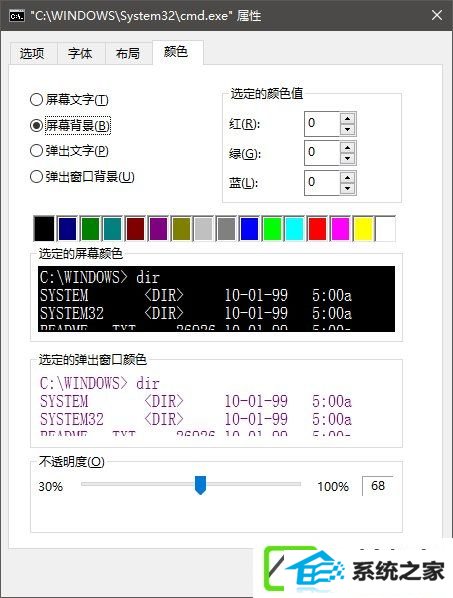This screenshot has height=598, width=453.
Task: Increase the red (红) value with up arrow
Action: pyautogui.click(x=347, y=119)
